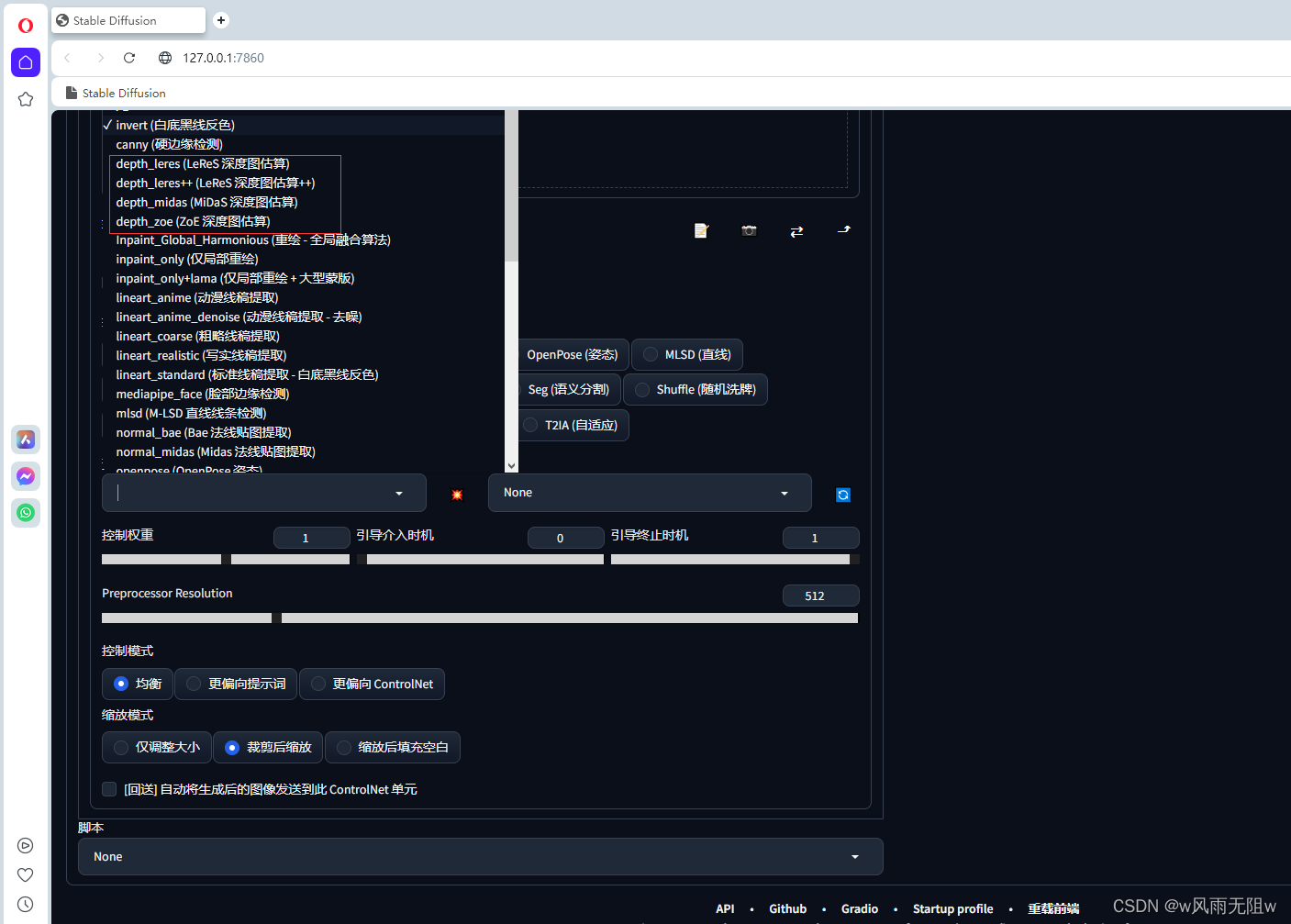This screenshot has height=924, width=1291.
Task: Open the Github footer link
Action: pyautogui.click(x=787, y=908)
